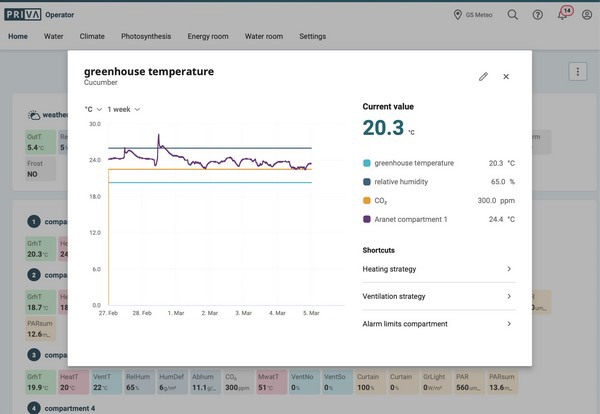Switch to the Climate tab

click(x=92, y=36)
